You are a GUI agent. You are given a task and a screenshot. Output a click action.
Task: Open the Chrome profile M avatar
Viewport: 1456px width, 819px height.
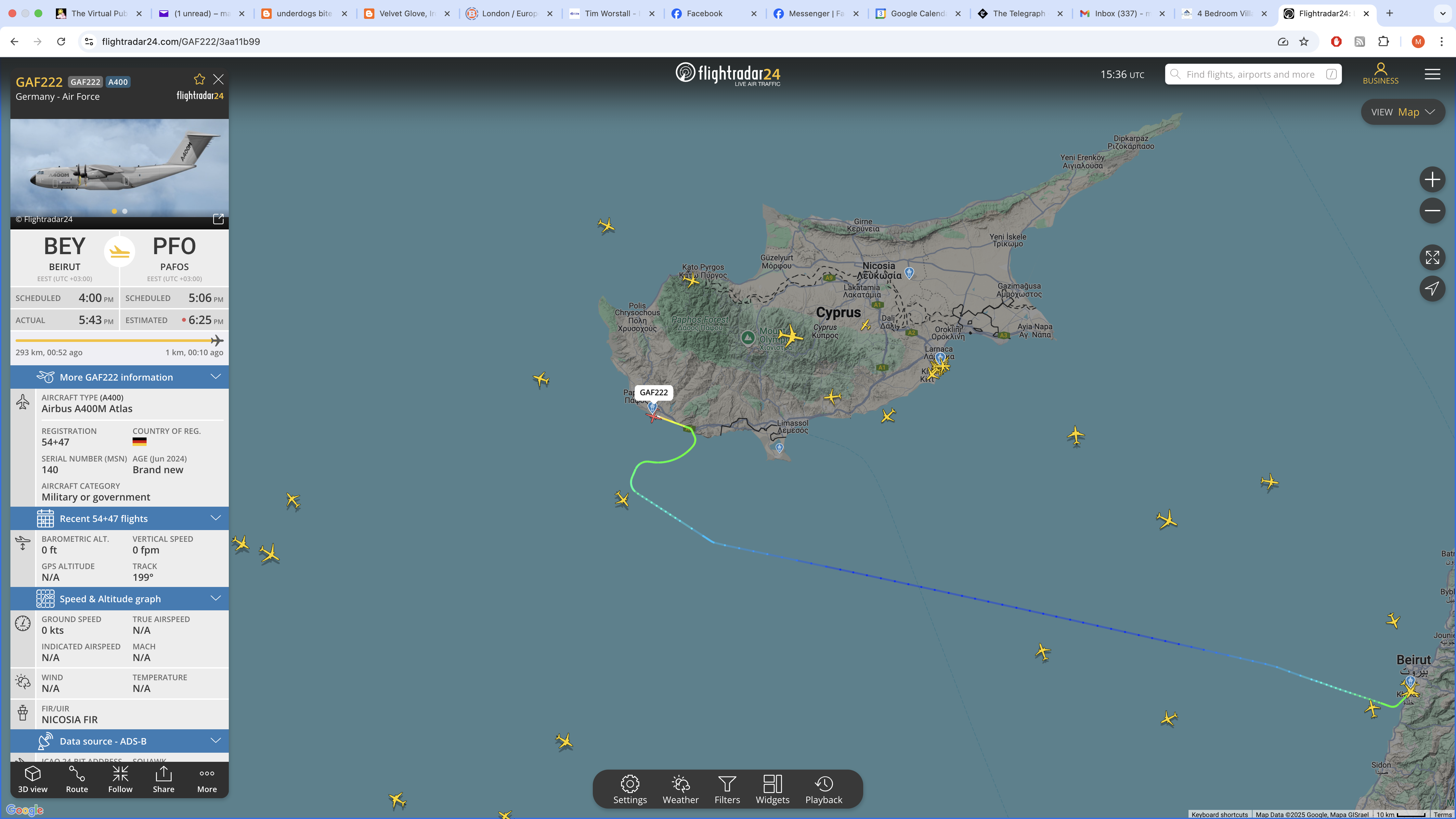coord(1418,41)
